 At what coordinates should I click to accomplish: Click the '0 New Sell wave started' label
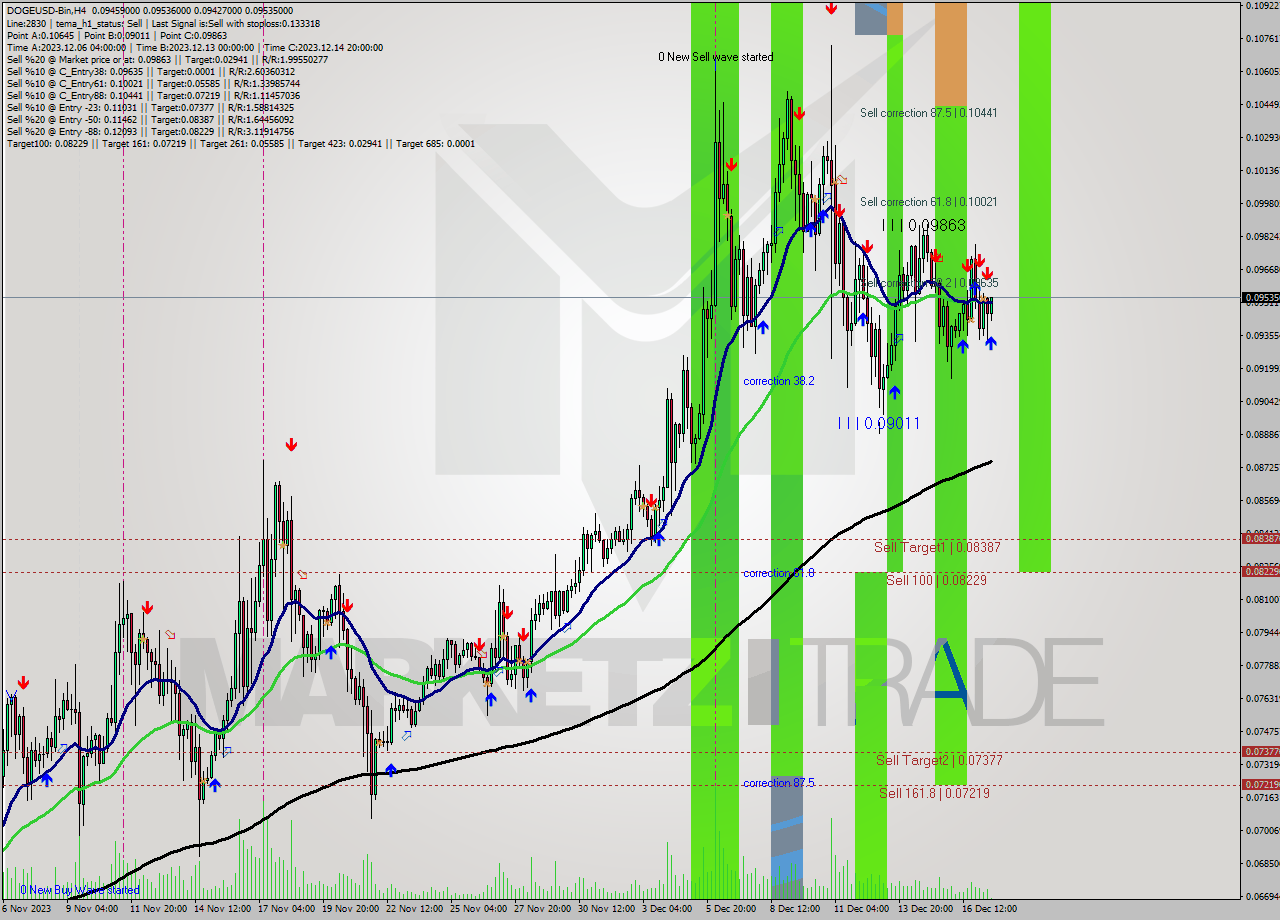click(x=715, y=57)
